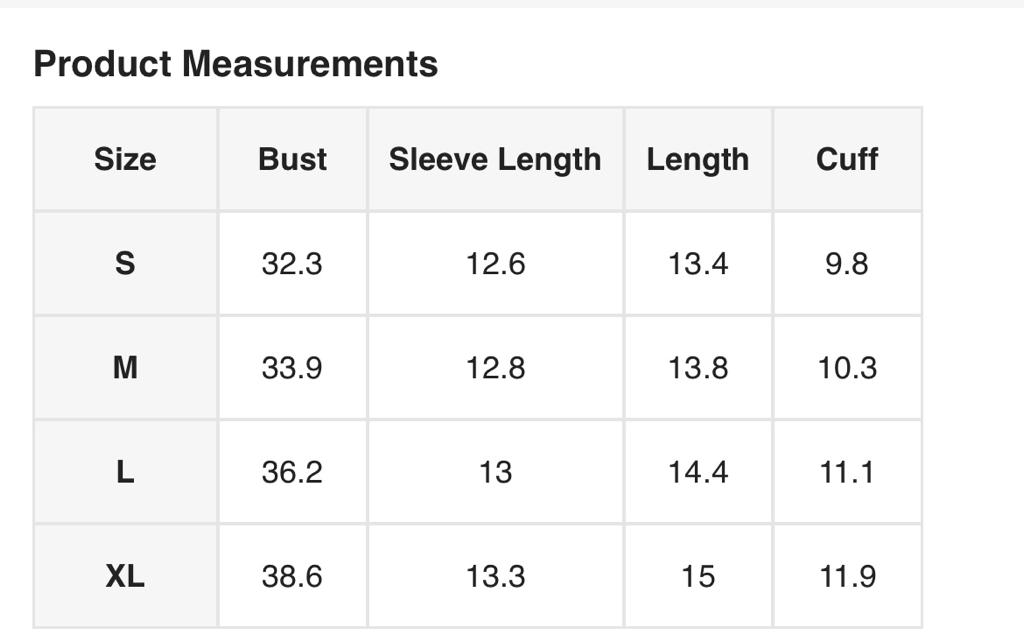The image size is (1024, 635).
Task: Click bust value 32.3 for size S
Action: coord(292,264)
